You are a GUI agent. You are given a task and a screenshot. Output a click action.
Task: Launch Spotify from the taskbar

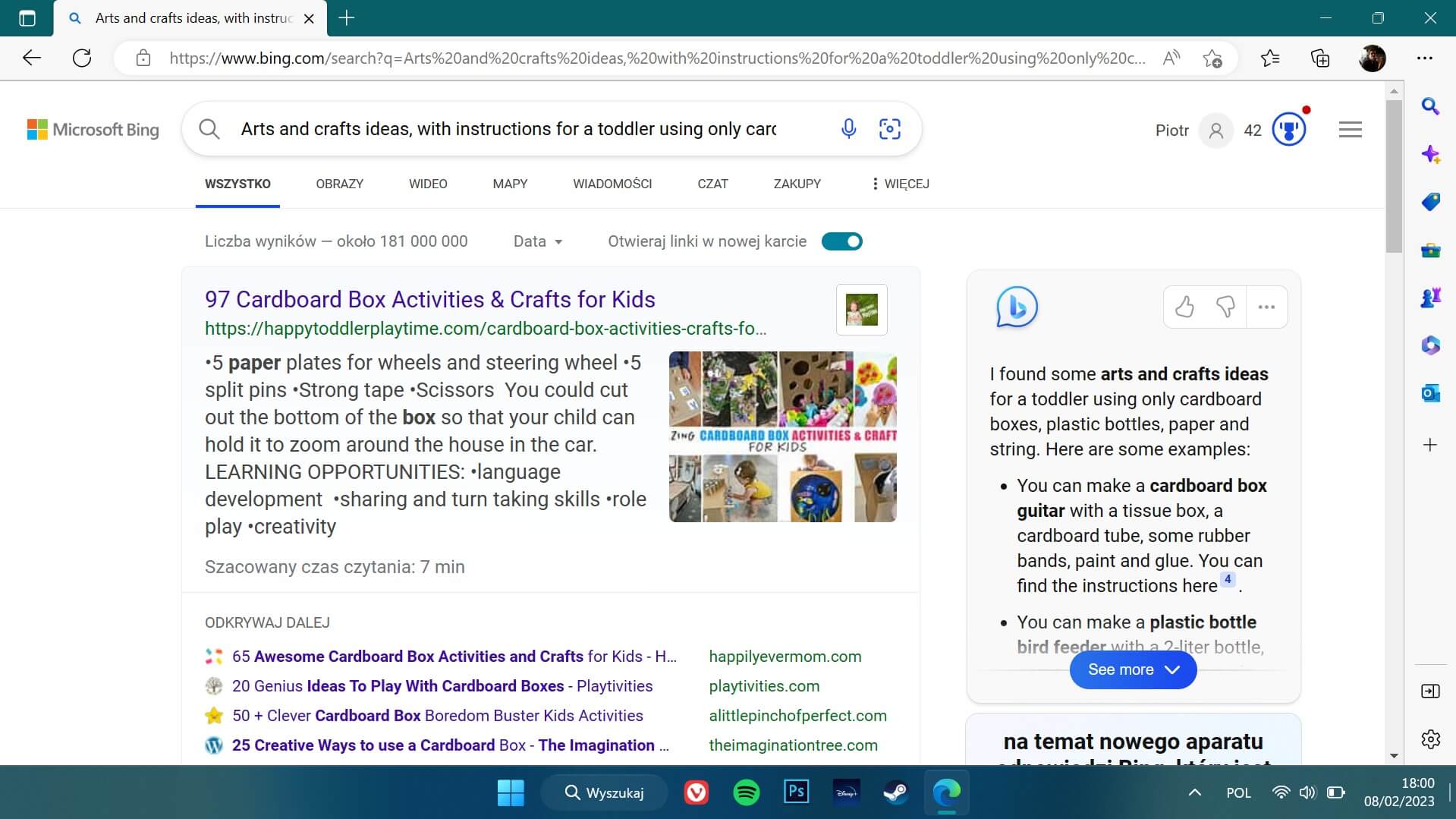pyautogui.click(x=746, y=792)
